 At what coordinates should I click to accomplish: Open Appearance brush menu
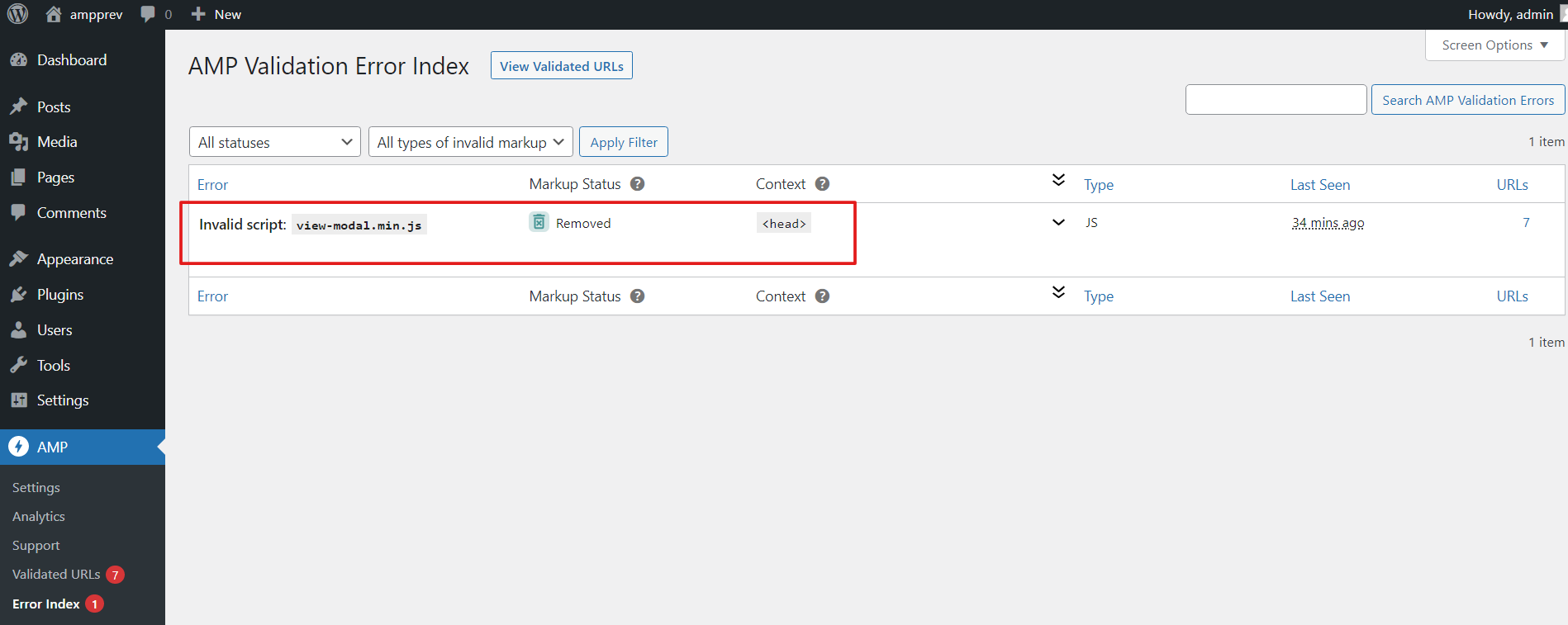point(19,259)
